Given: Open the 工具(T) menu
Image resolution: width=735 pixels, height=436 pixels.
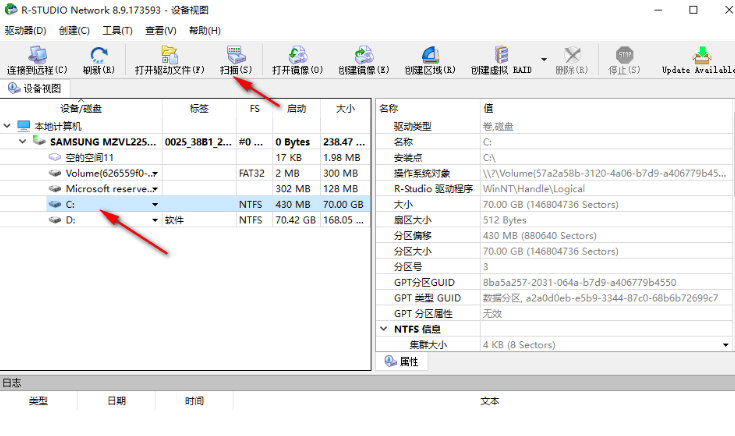Looking at the screenshot, I should tap(117, 30).
